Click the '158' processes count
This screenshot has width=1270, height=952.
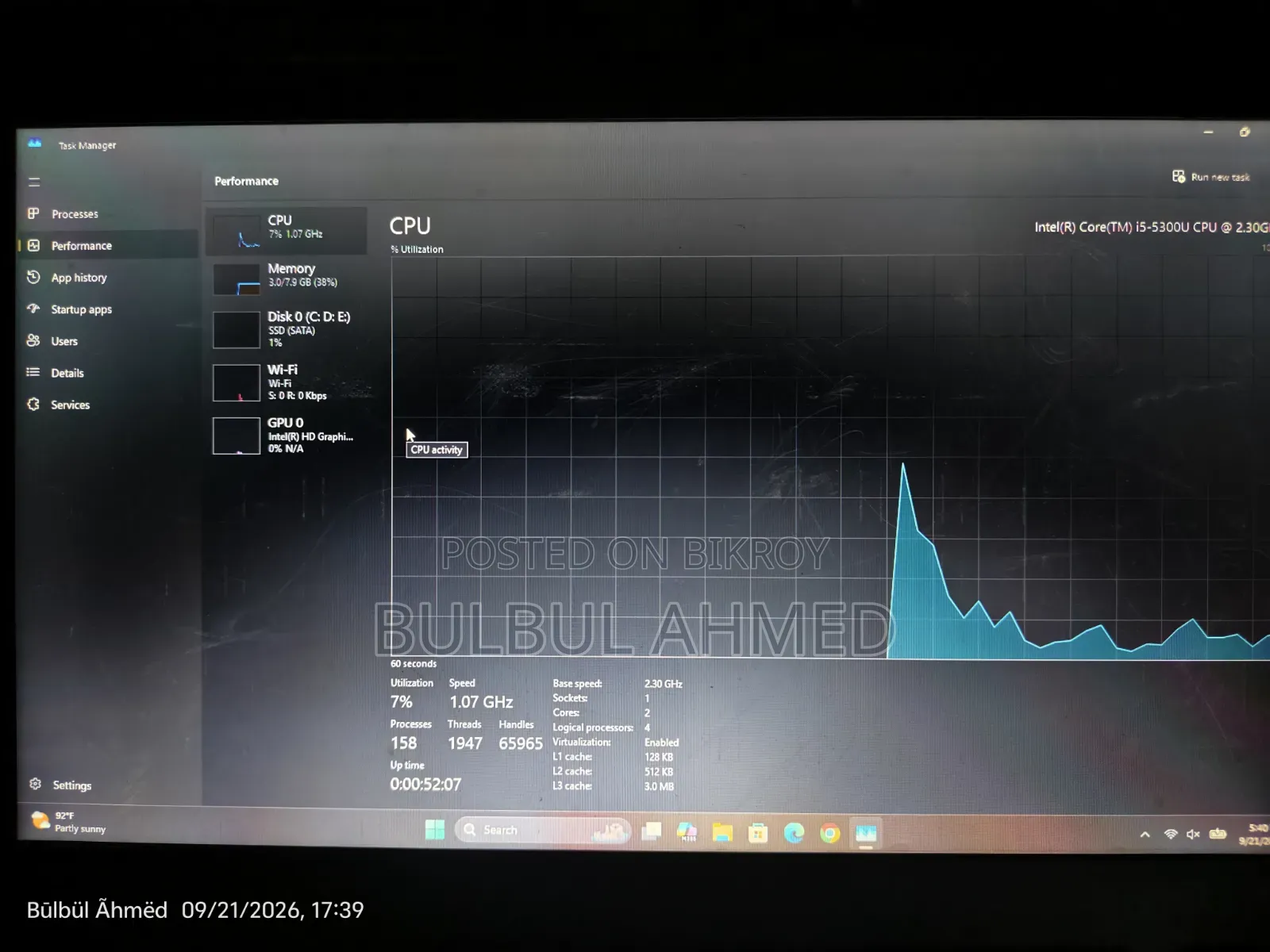(x=403, y=743)
